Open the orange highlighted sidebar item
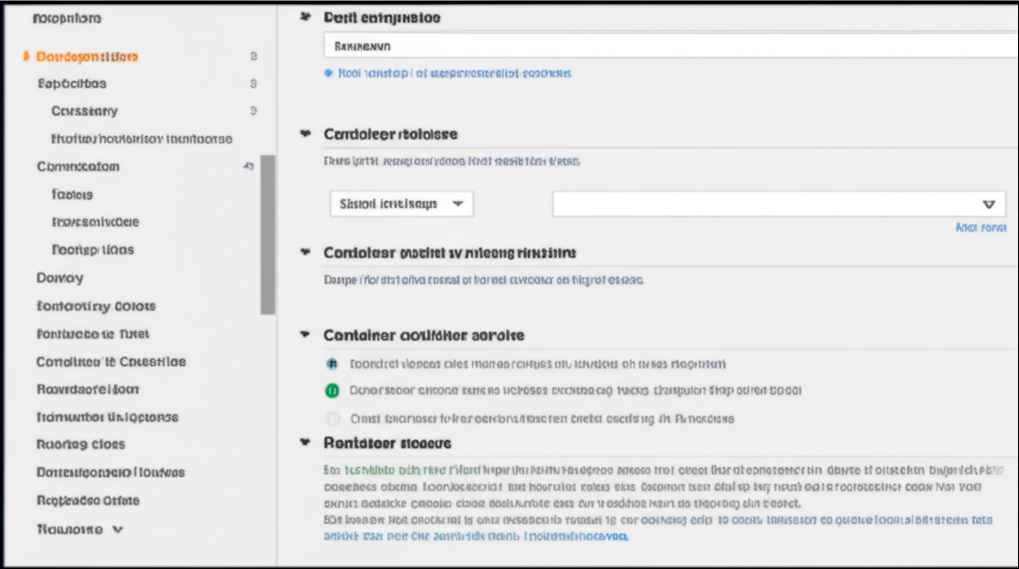Viewport: 1019px width, 569px height. coord(87,57)
